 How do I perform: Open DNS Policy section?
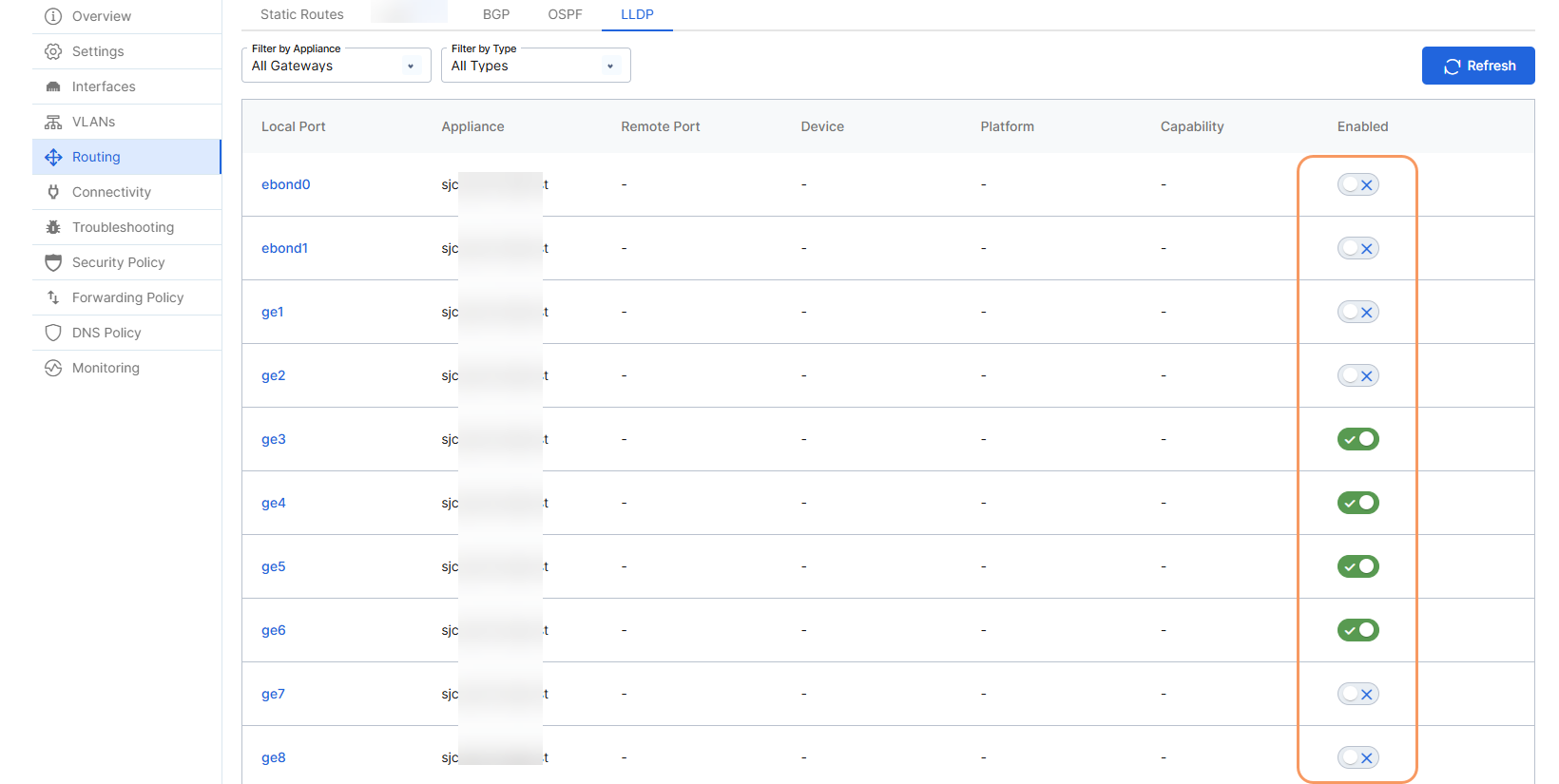126,333
